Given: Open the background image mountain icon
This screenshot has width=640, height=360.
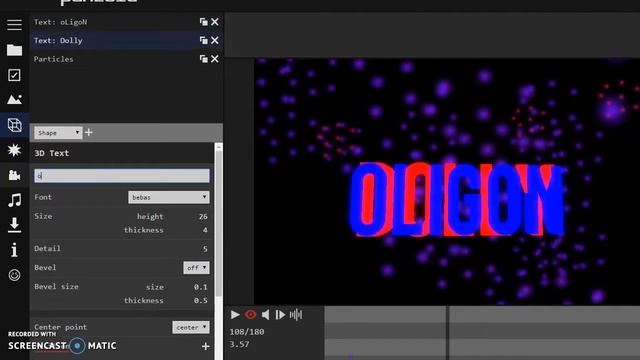Looking at the screenshot, I should pyautogui.click(x=14, y=100).
